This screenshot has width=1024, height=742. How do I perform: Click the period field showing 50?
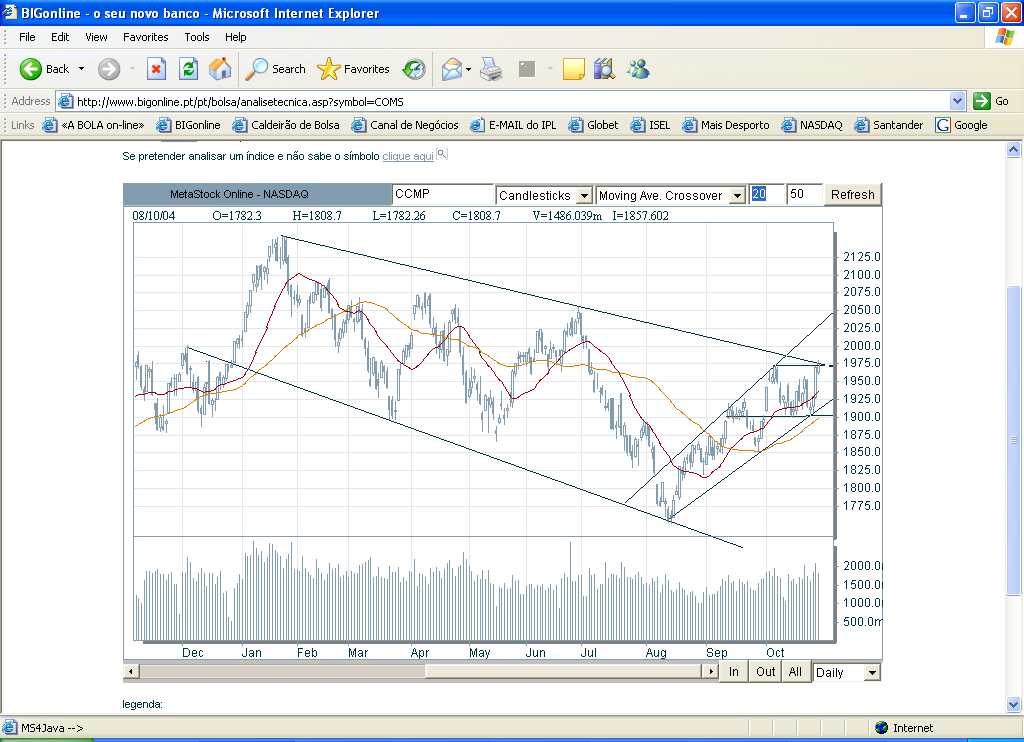[x=805, y=194]
